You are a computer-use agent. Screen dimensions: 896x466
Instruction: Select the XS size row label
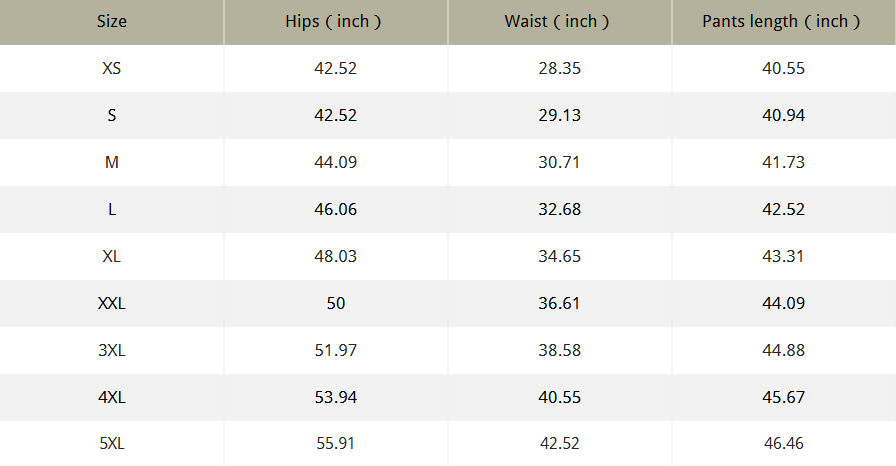click(x=112, y=69)
